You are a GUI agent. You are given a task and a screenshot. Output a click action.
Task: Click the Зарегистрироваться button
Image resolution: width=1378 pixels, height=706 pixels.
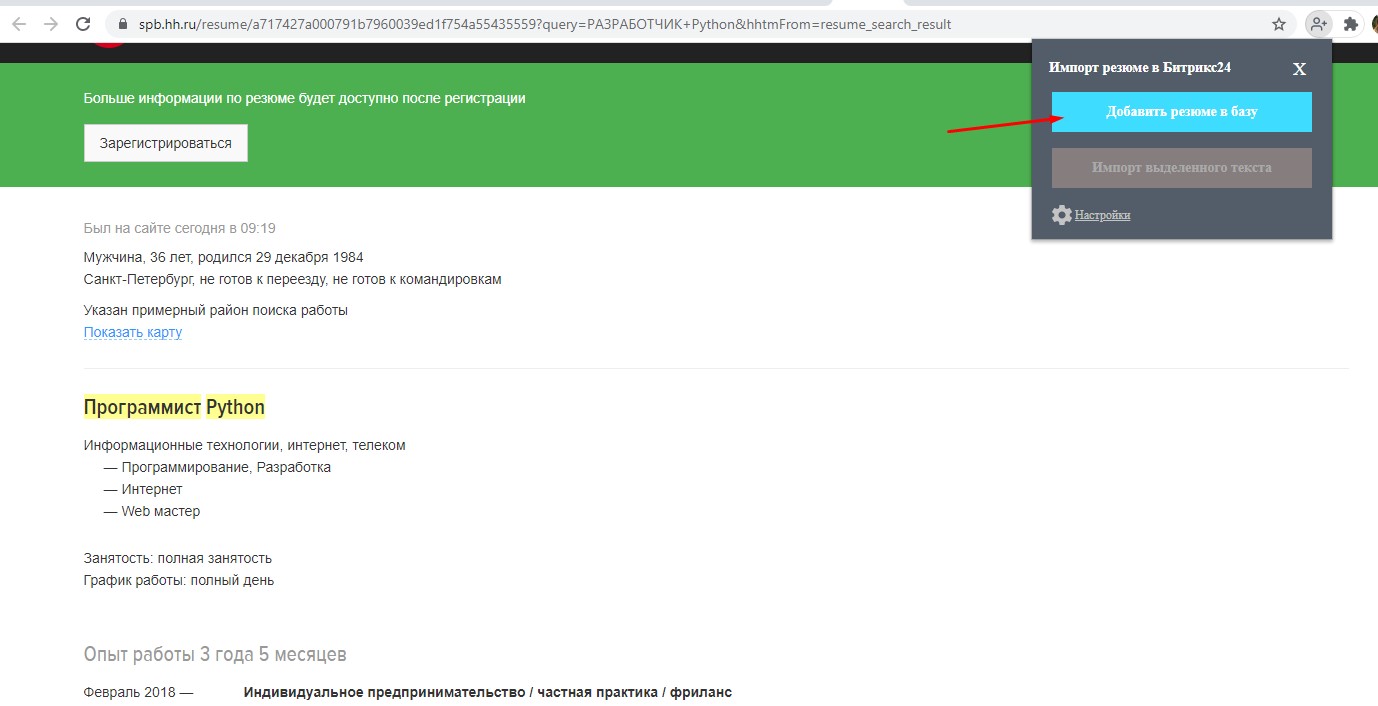click(x=166, y=143)
